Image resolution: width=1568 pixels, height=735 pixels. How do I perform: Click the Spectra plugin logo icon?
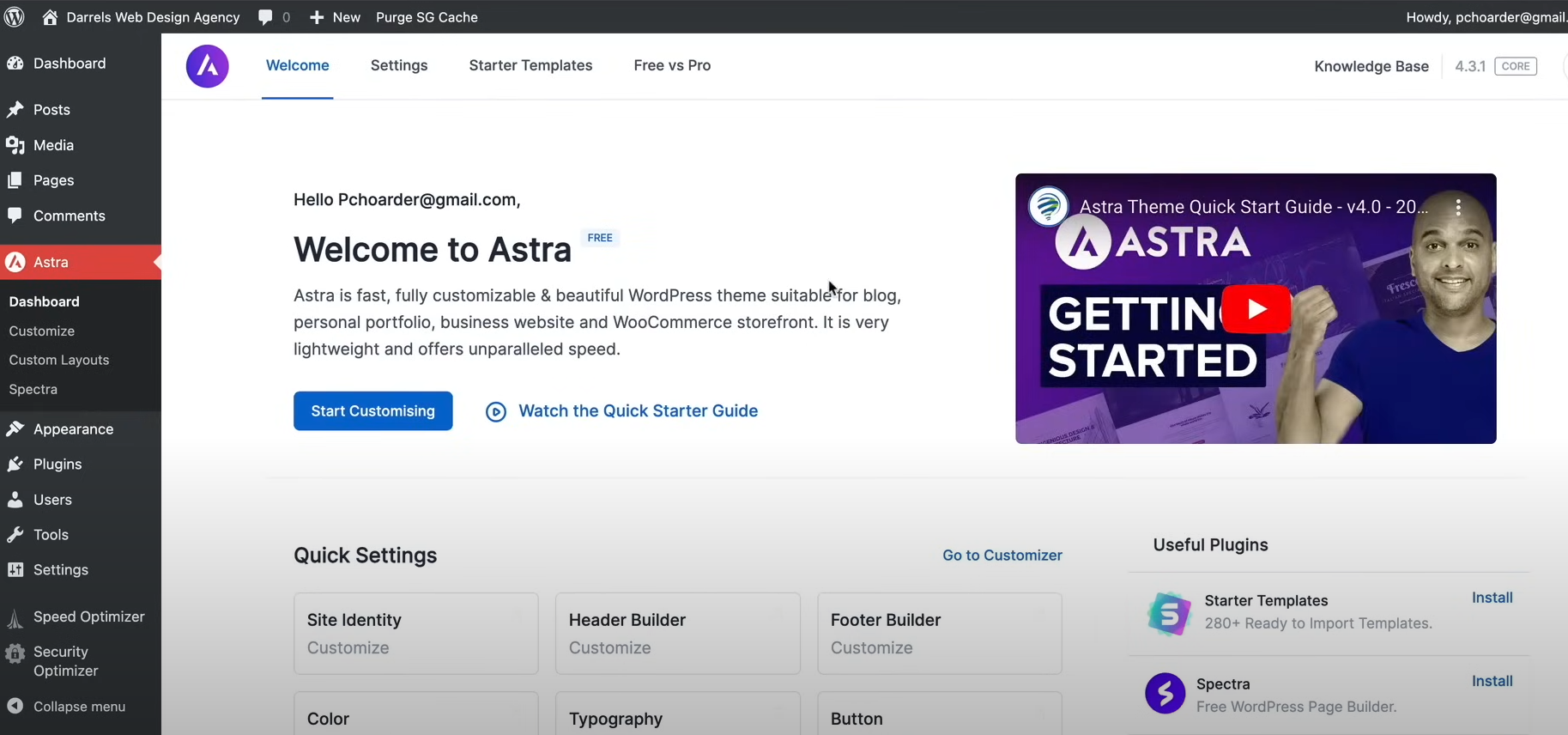tap(1165, 694)
